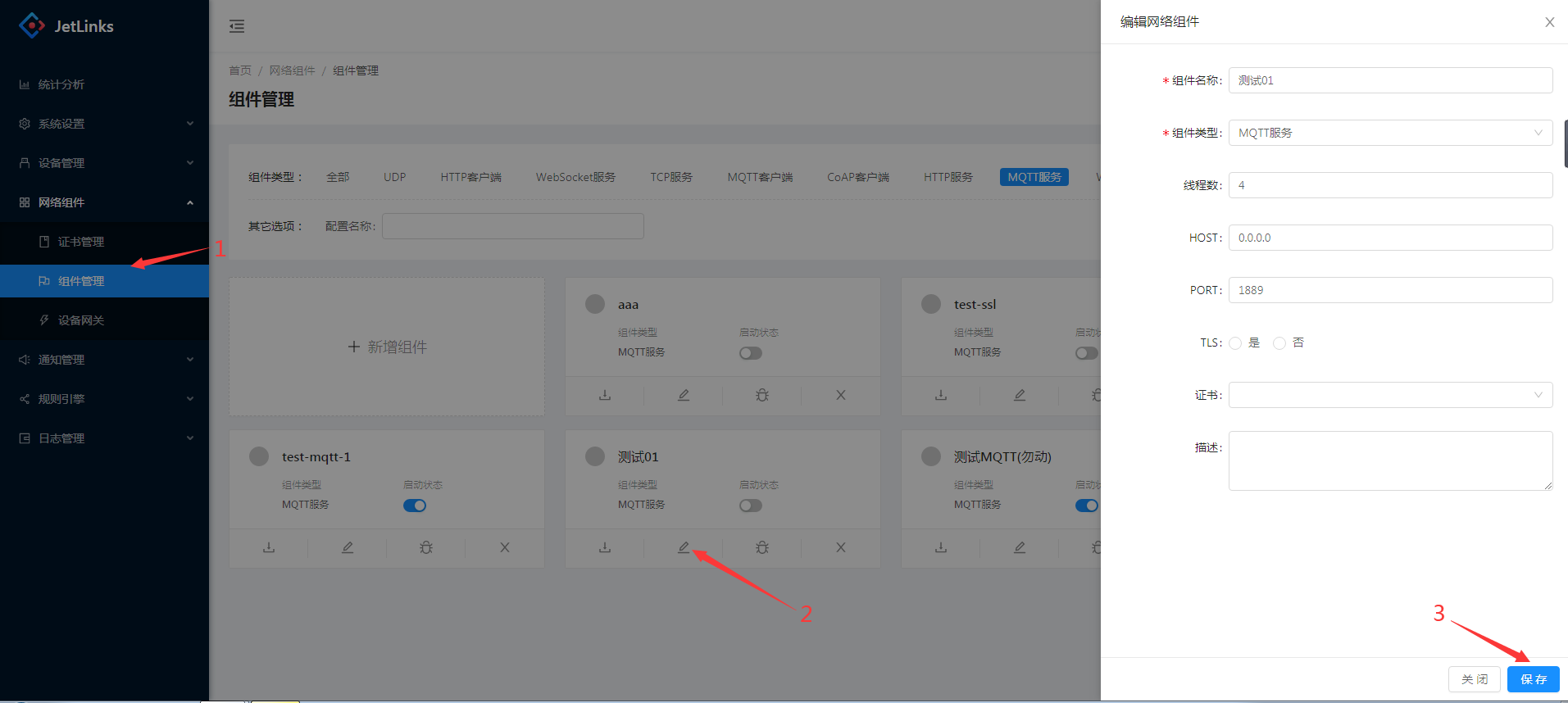Click the download icon on 测试01 card

pos(605,547)
